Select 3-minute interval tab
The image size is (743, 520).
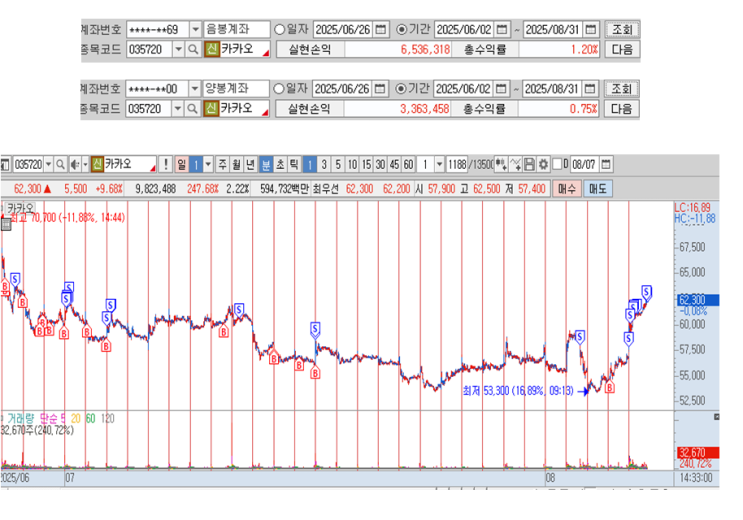[x=324, y=164]
